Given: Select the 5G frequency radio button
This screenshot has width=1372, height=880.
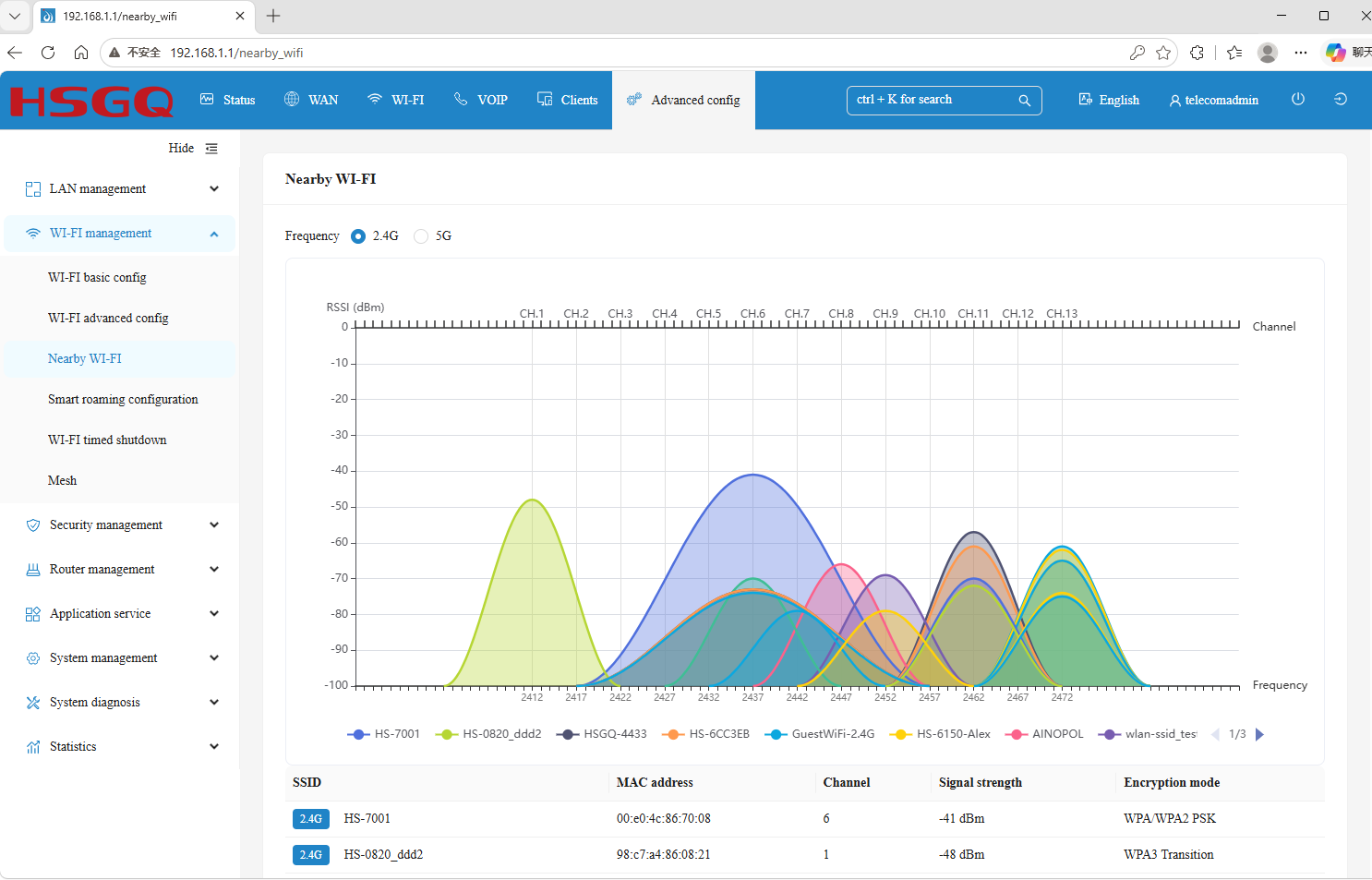Looking at the screenshot, I should 421,236.
